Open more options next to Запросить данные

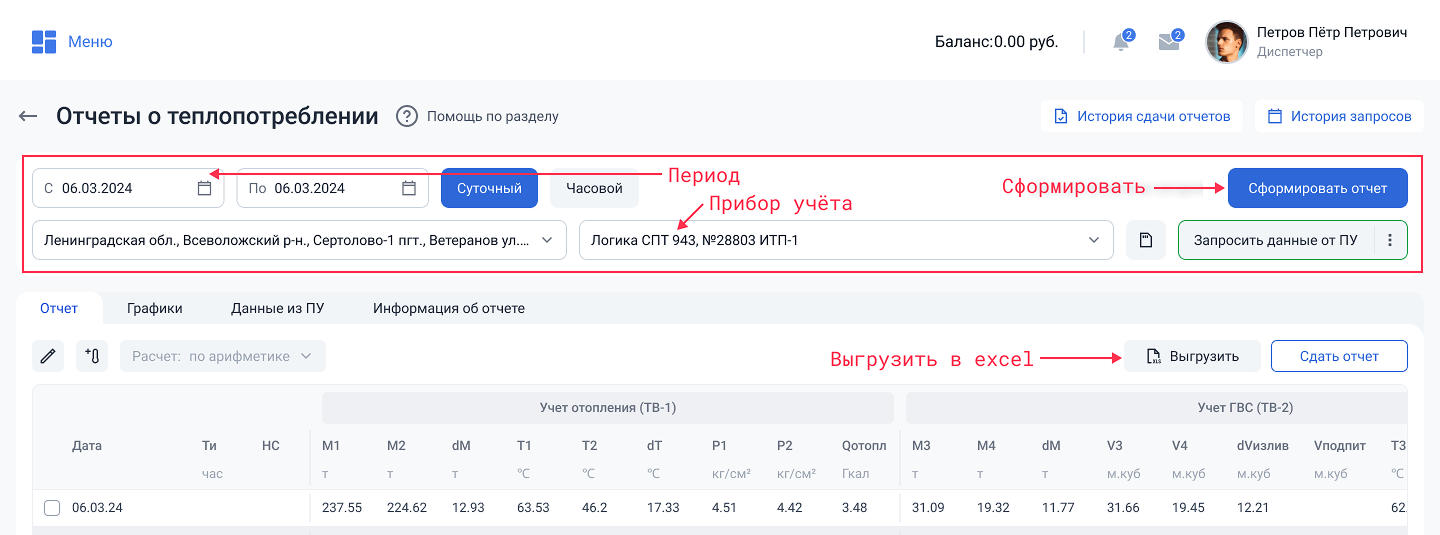1390,240
